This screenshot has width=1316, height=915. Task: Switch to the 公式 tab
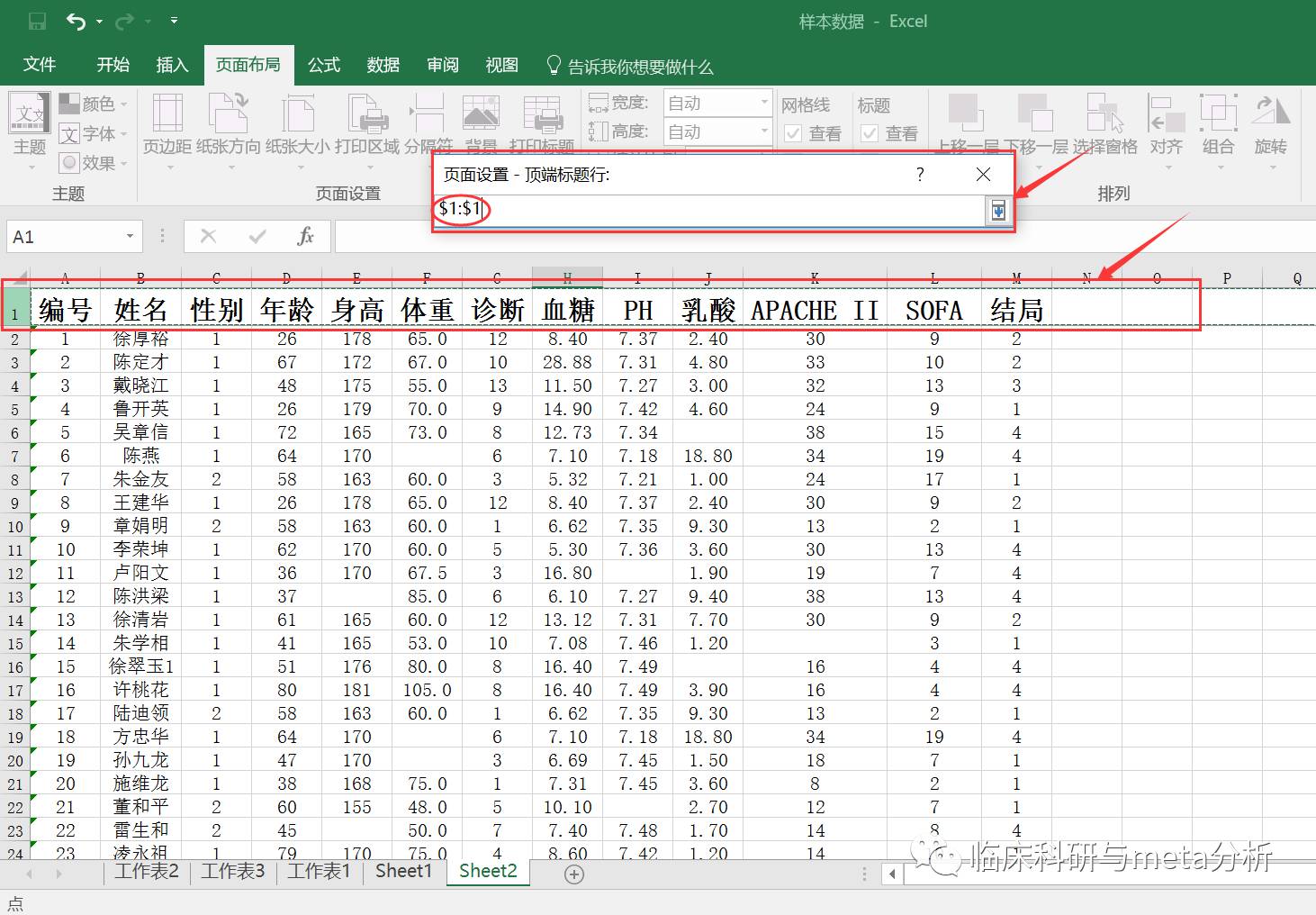pos(324,65)
